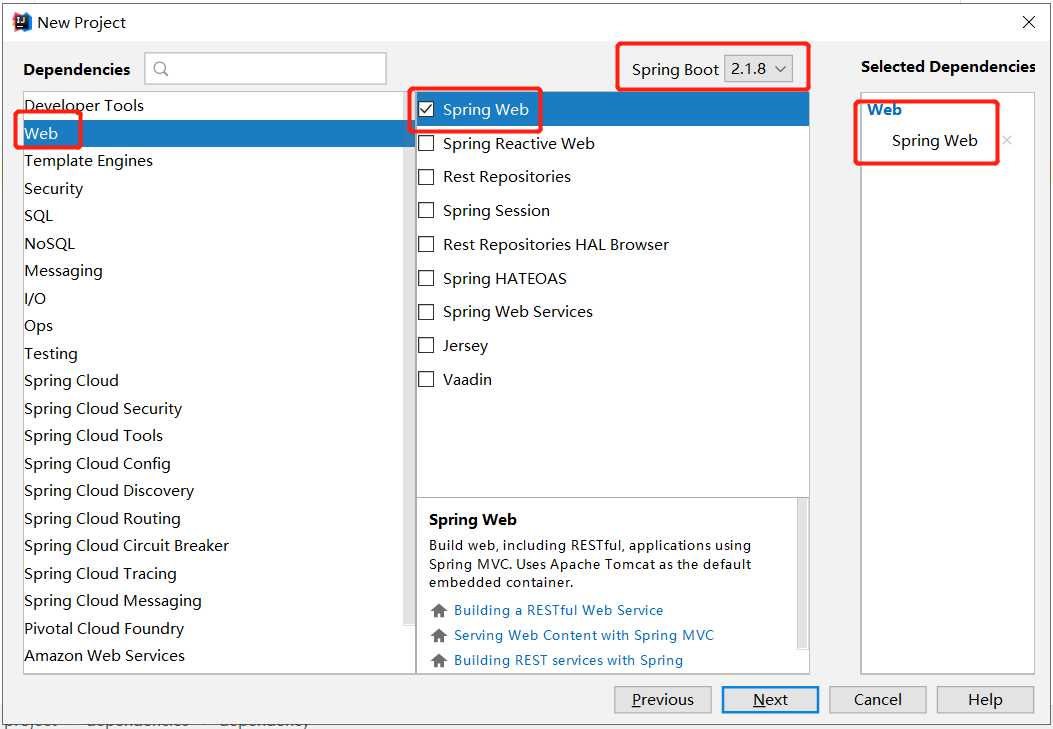Open the Security category
This screenshot has height=729, width=1053.
[214, 189]
